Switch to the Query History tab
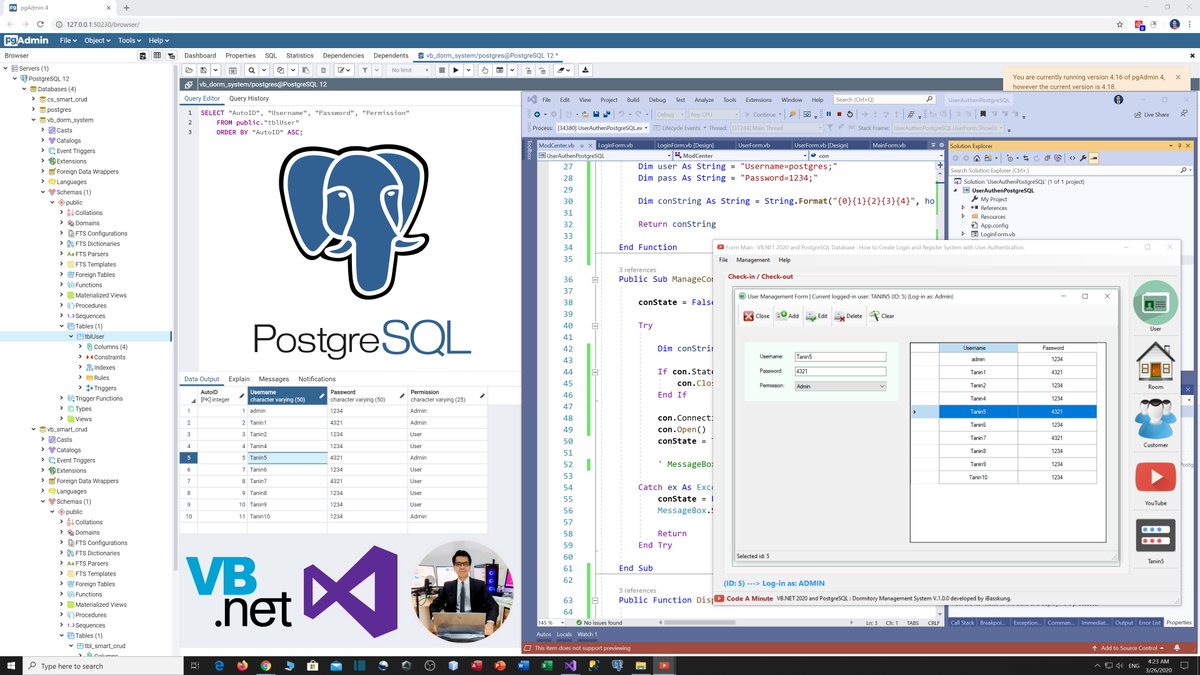The width and height of the screenshot is (1200, 675). point(249,99)
